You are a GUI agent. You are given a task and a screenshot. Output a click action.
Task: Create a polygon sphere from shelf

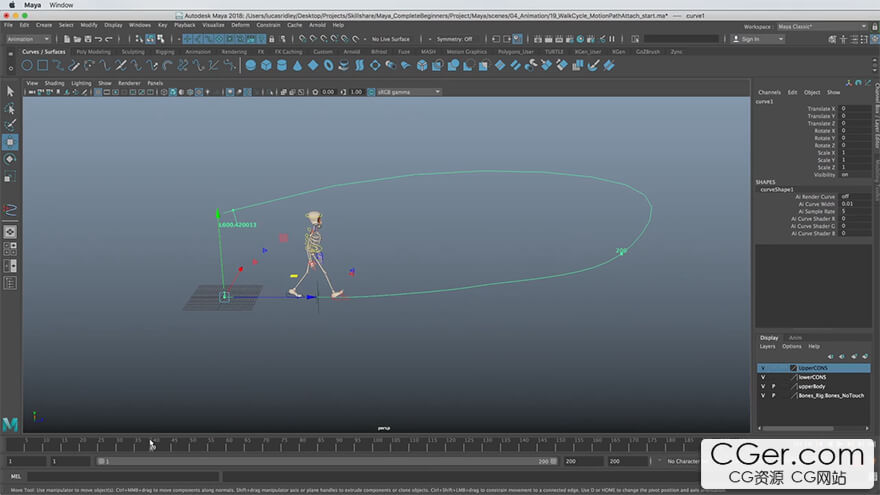[x=251, y=66]
